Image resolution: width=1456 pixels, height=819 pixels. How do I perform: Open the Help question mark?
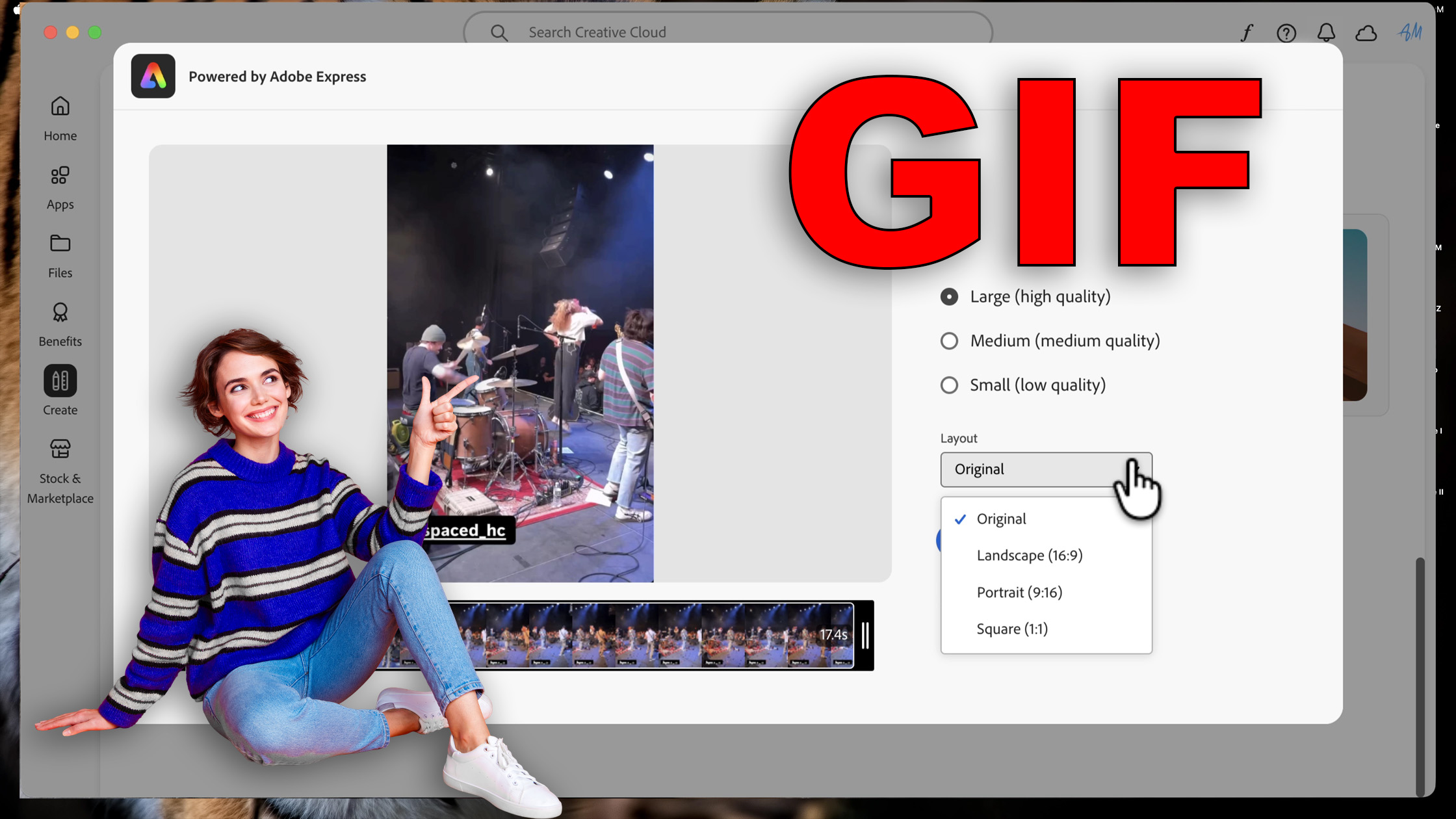1286,32
